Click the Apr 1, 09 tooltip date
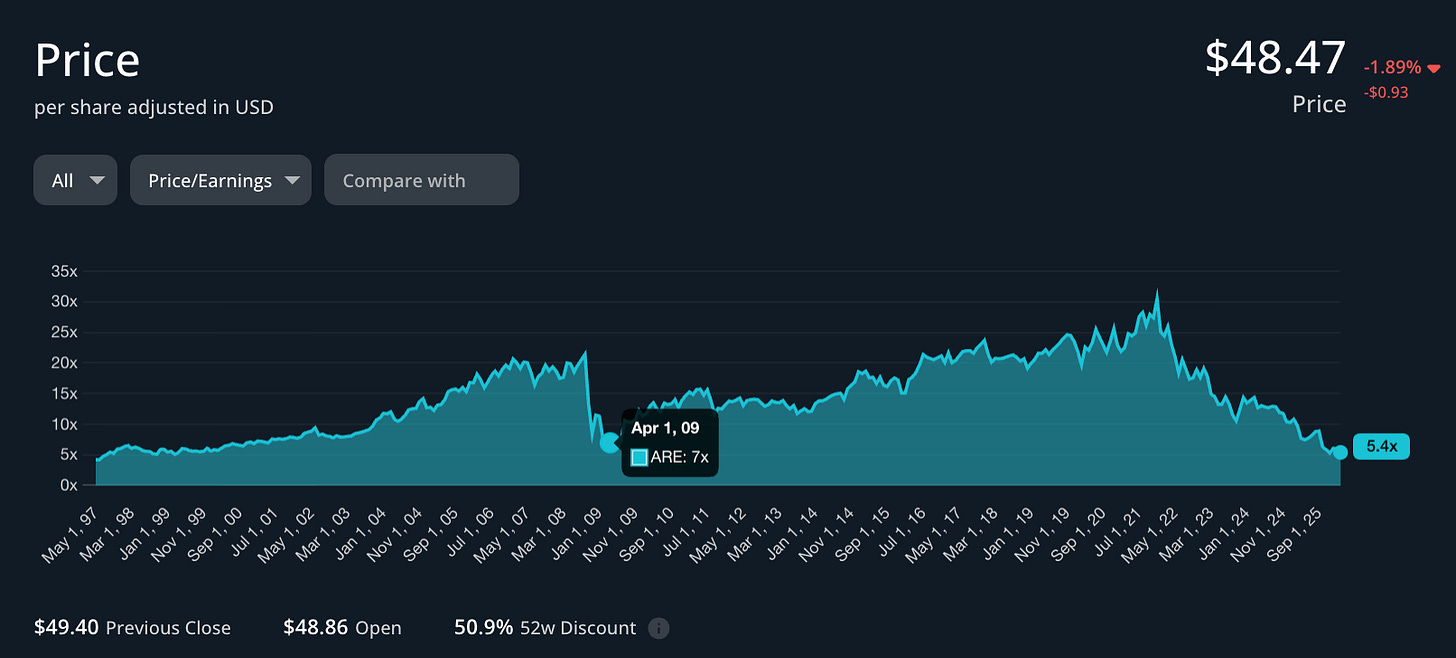The height and width of the screenshot is (658, 1456). pyautogui.click(x=665, y=427)
